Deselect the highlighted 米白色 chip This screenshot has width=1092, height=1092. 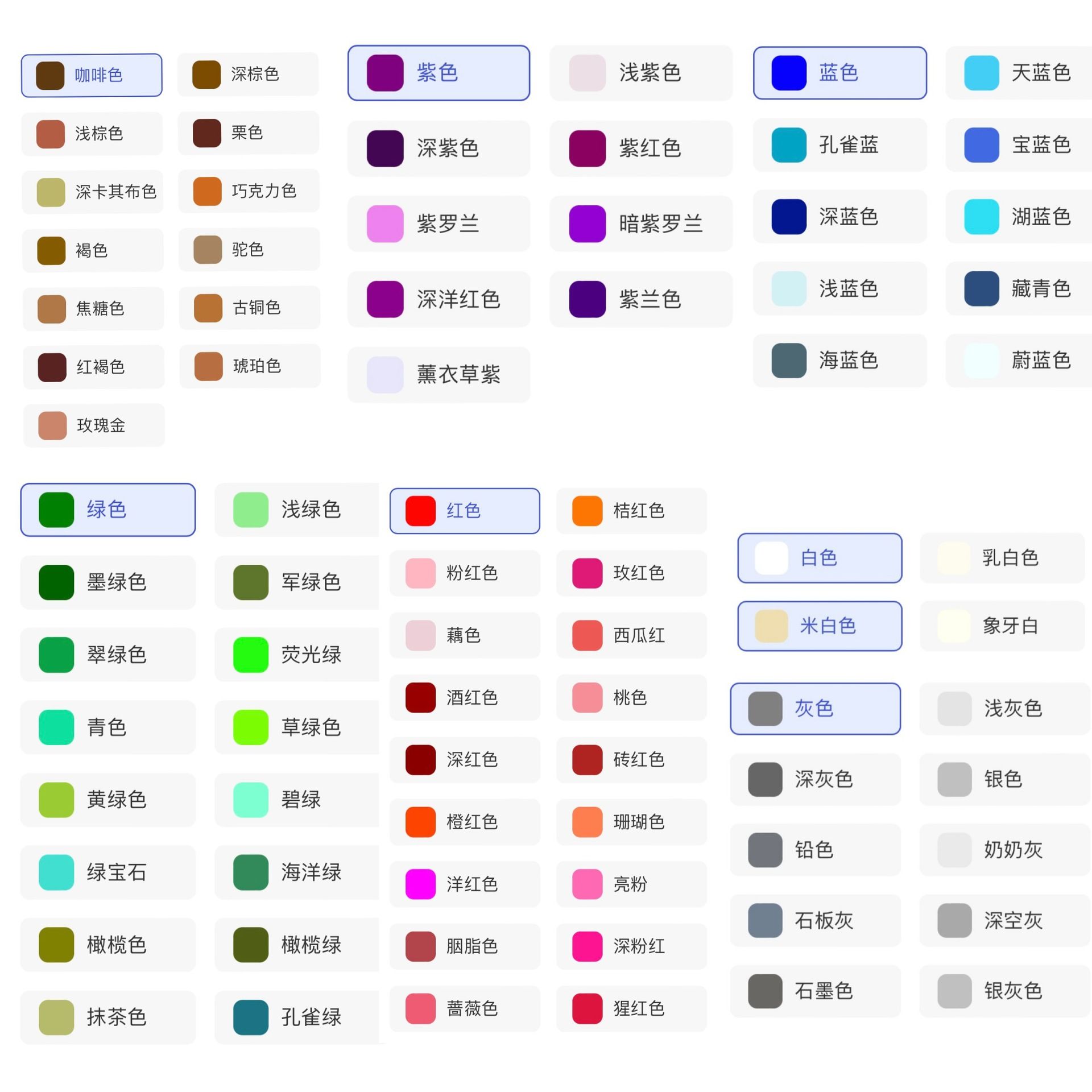(820, 626)
